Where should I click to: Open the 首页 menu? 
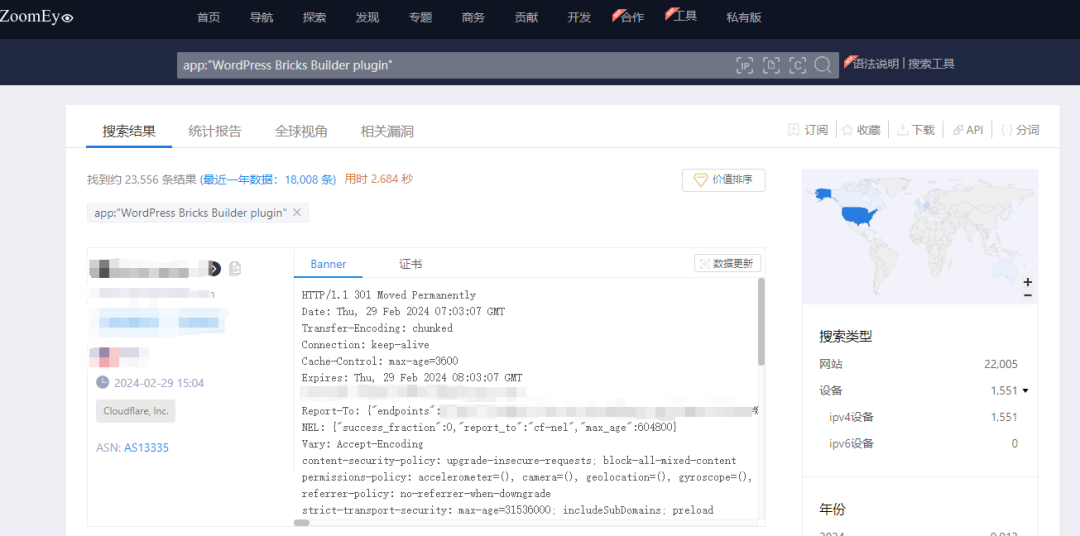[208, 18]
